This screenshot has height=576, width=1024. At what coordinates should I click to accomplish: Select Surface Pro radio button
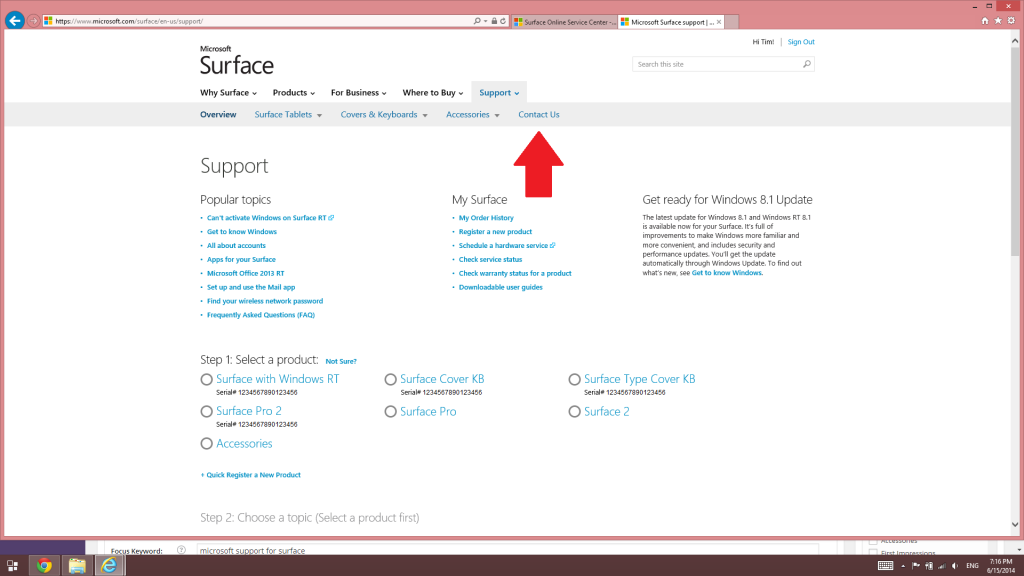coord(391,411)
